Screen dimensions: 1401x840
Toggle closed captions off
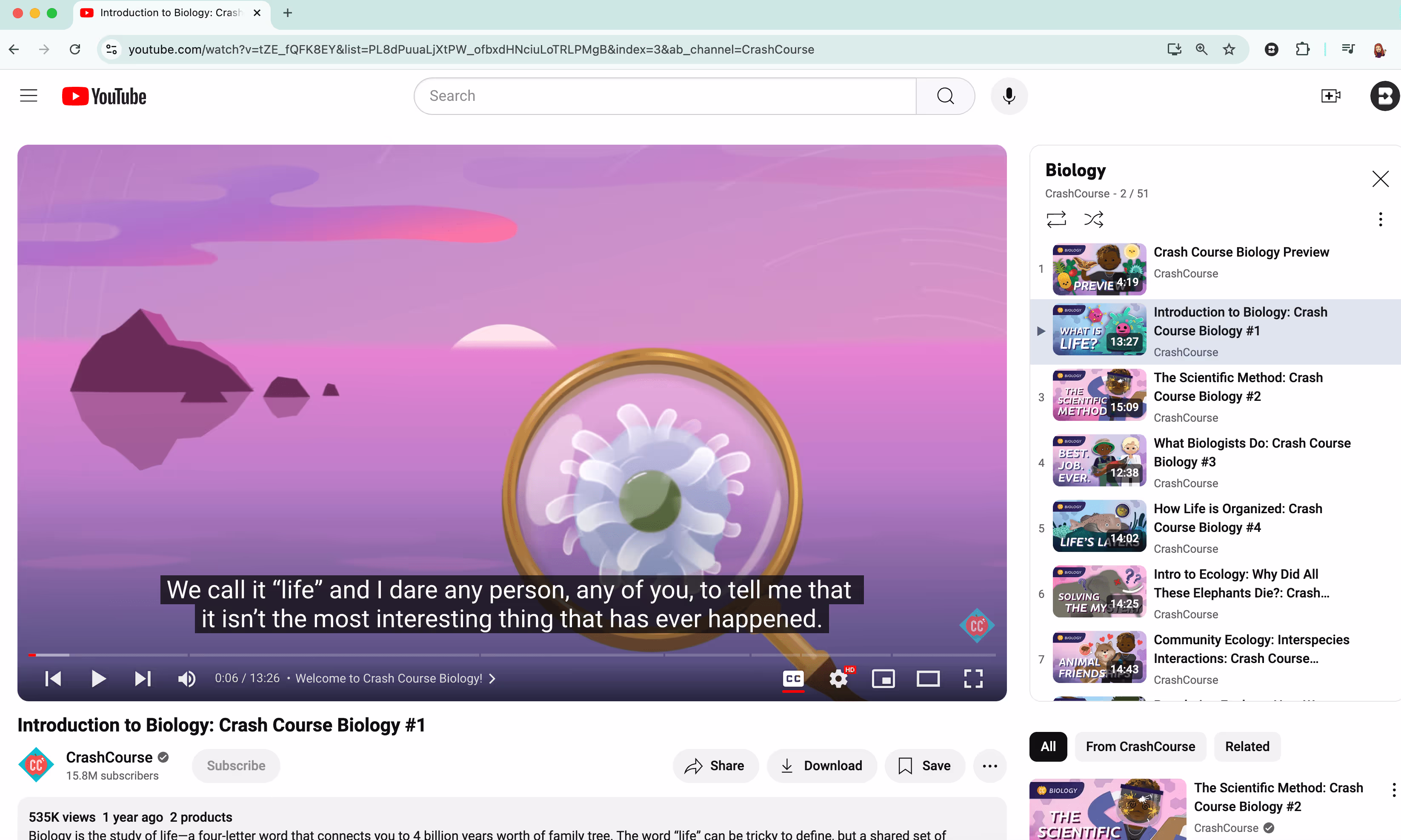(792, 678)
